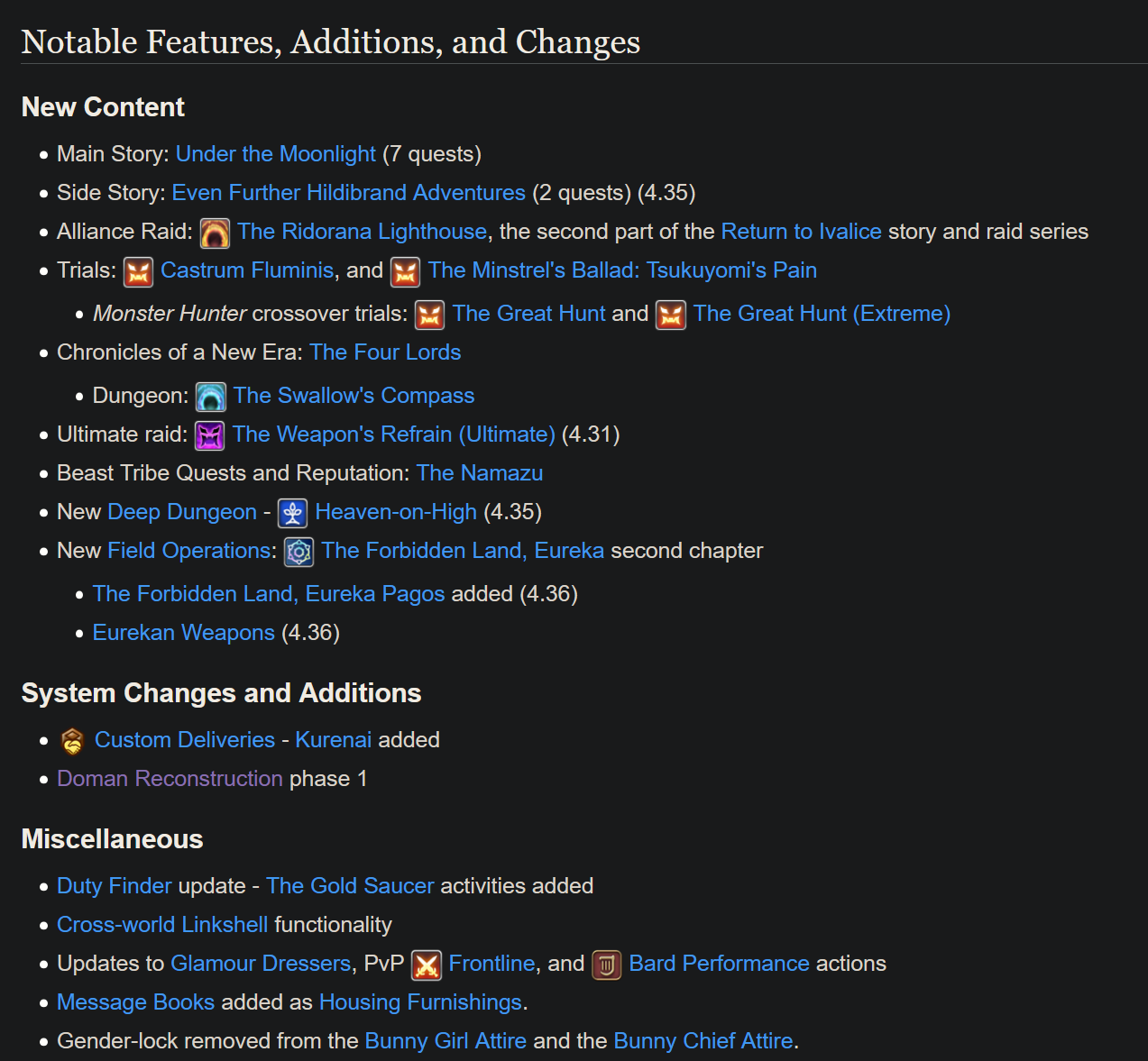
Task: Open The Forbidden Land, Eureka link
Action: coord(463,551)
